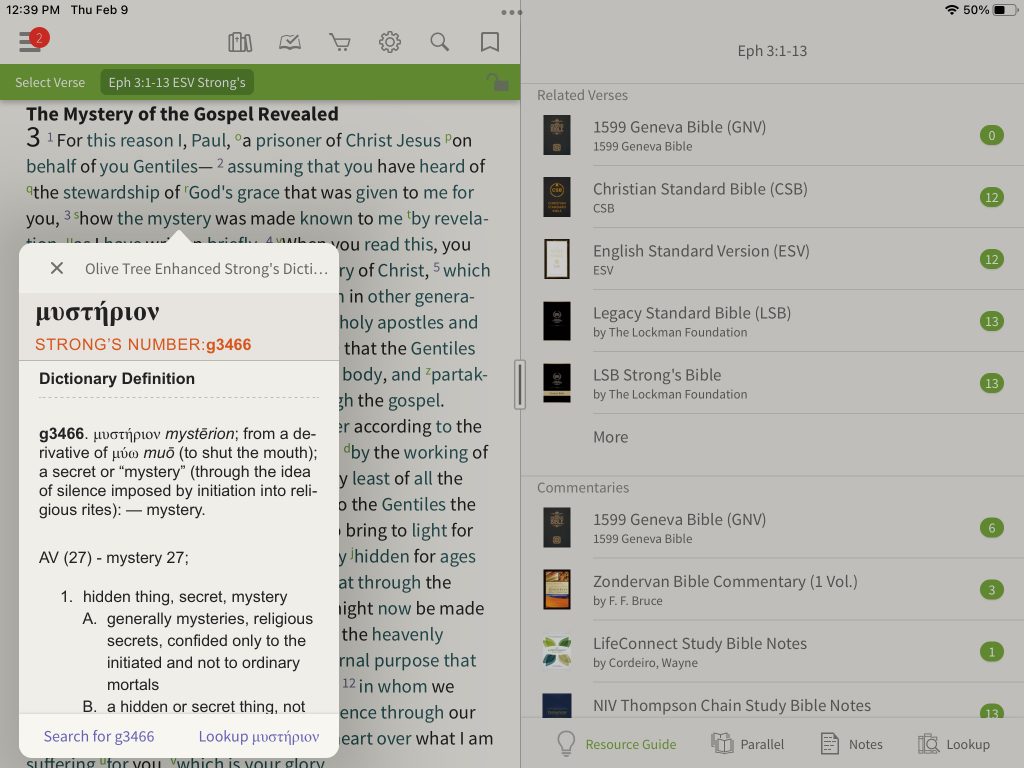Image resolution: width=1024 pixels, height=768 pixels.
Task: Open the Legacy Standard Bible (LSB) row
Action: coord(773,321)
